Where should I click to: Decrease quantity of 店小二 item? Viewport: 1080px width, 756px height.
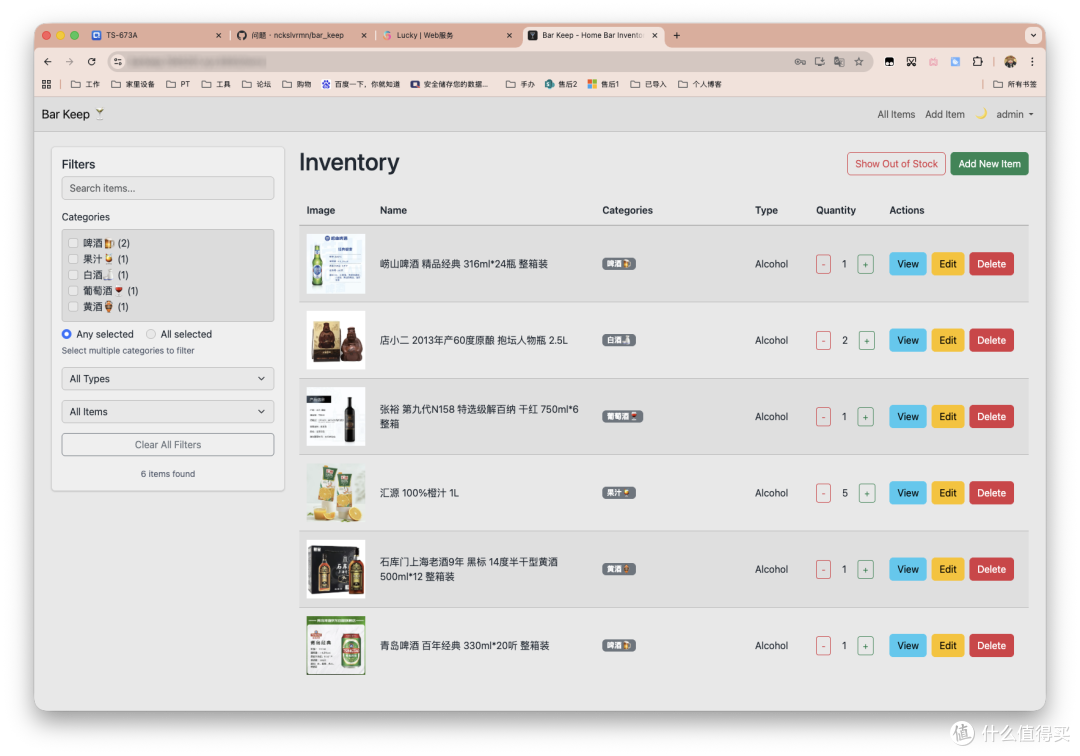[x=823, y=341]
